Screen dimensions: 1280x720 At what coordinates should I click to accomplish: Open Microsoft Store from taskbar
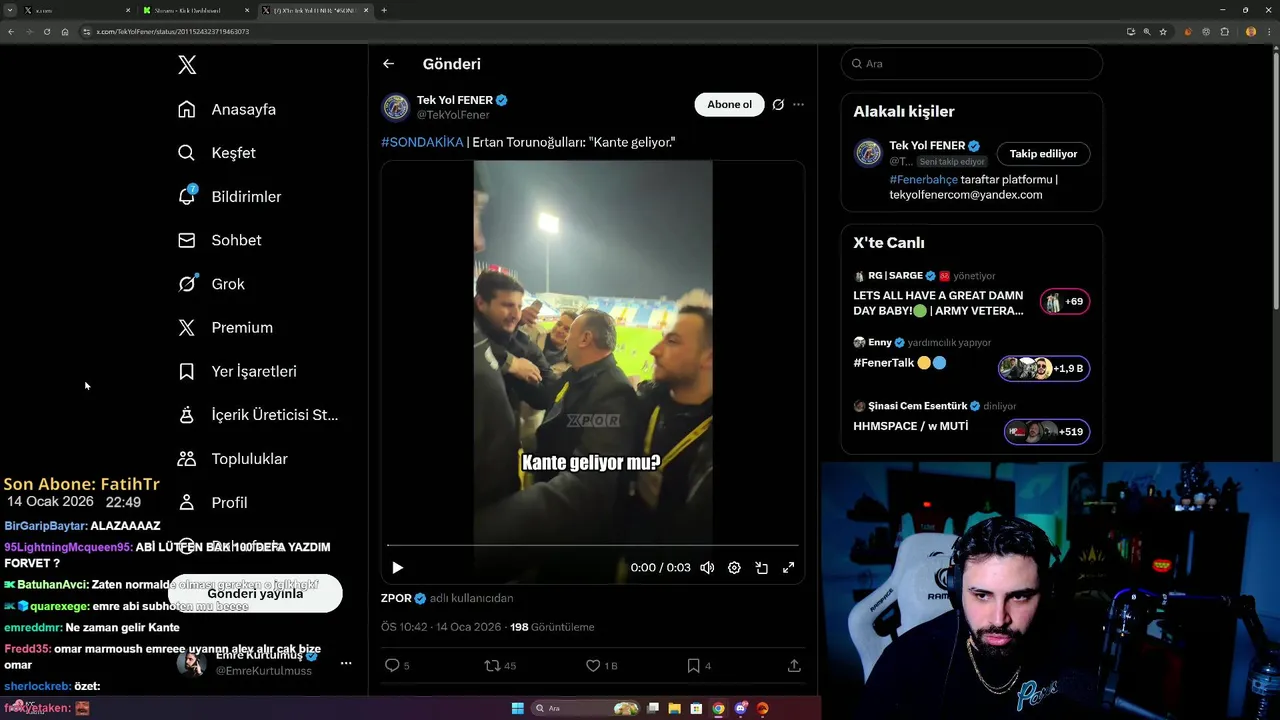pyautogui.click(x=696, y=708)
